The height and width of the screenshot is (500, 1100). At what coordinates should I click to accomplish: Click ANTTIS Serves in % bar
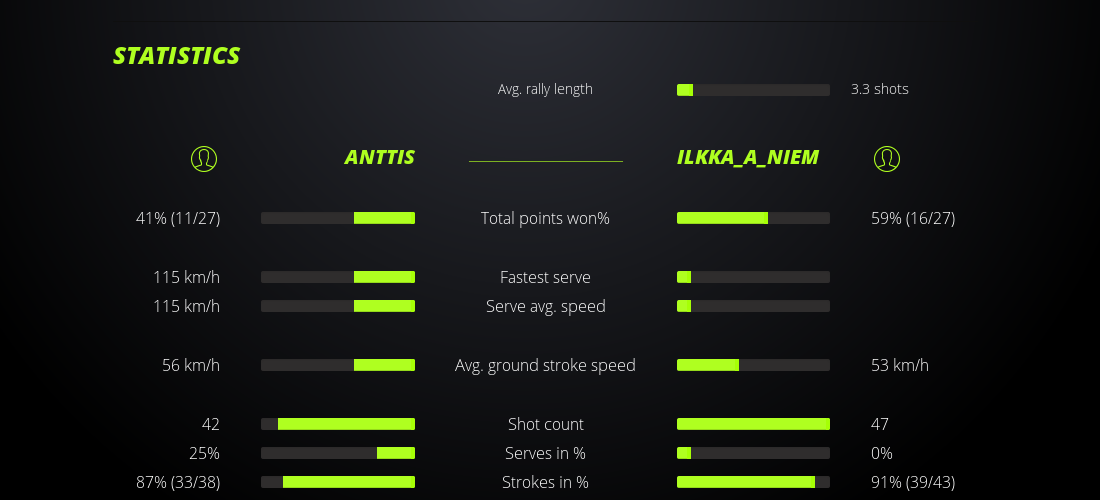tap(338, 453)
